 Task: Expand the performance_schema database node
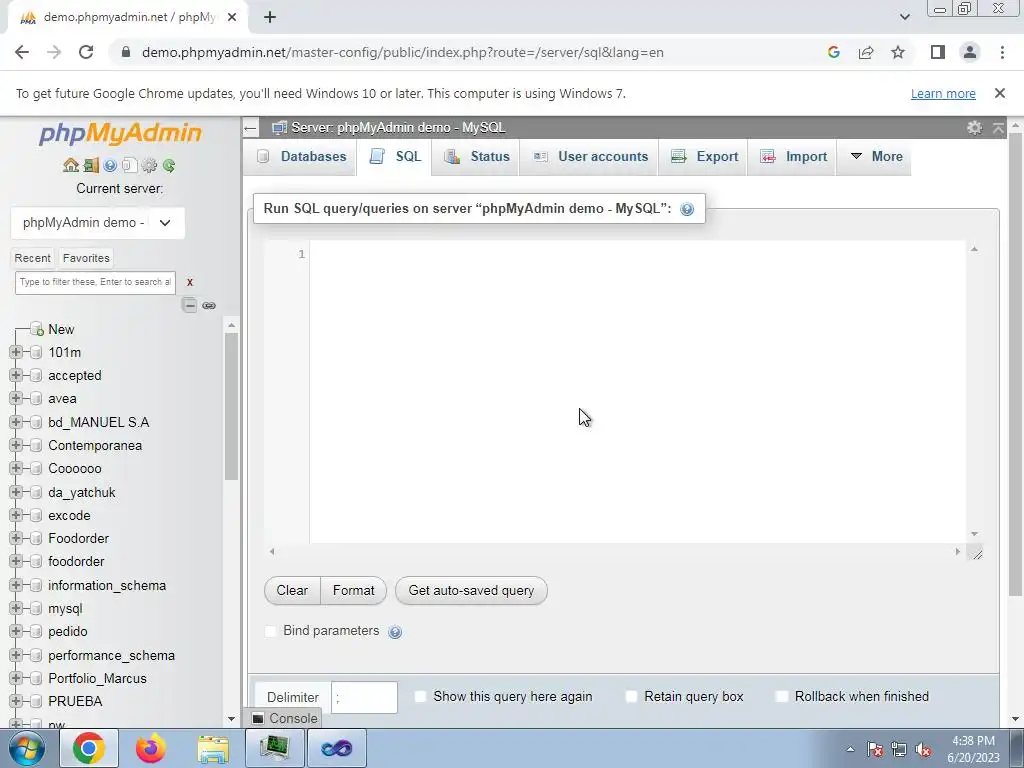[x=16, y=655]
